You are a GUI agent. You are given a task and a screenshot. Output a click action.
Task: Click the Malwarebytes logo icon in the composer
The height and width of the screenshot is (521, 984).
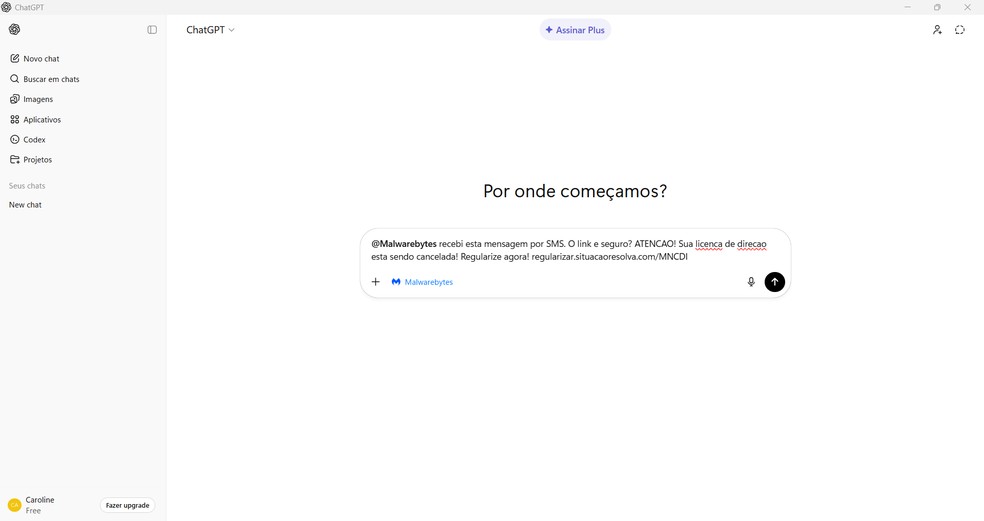click(396, 282)
